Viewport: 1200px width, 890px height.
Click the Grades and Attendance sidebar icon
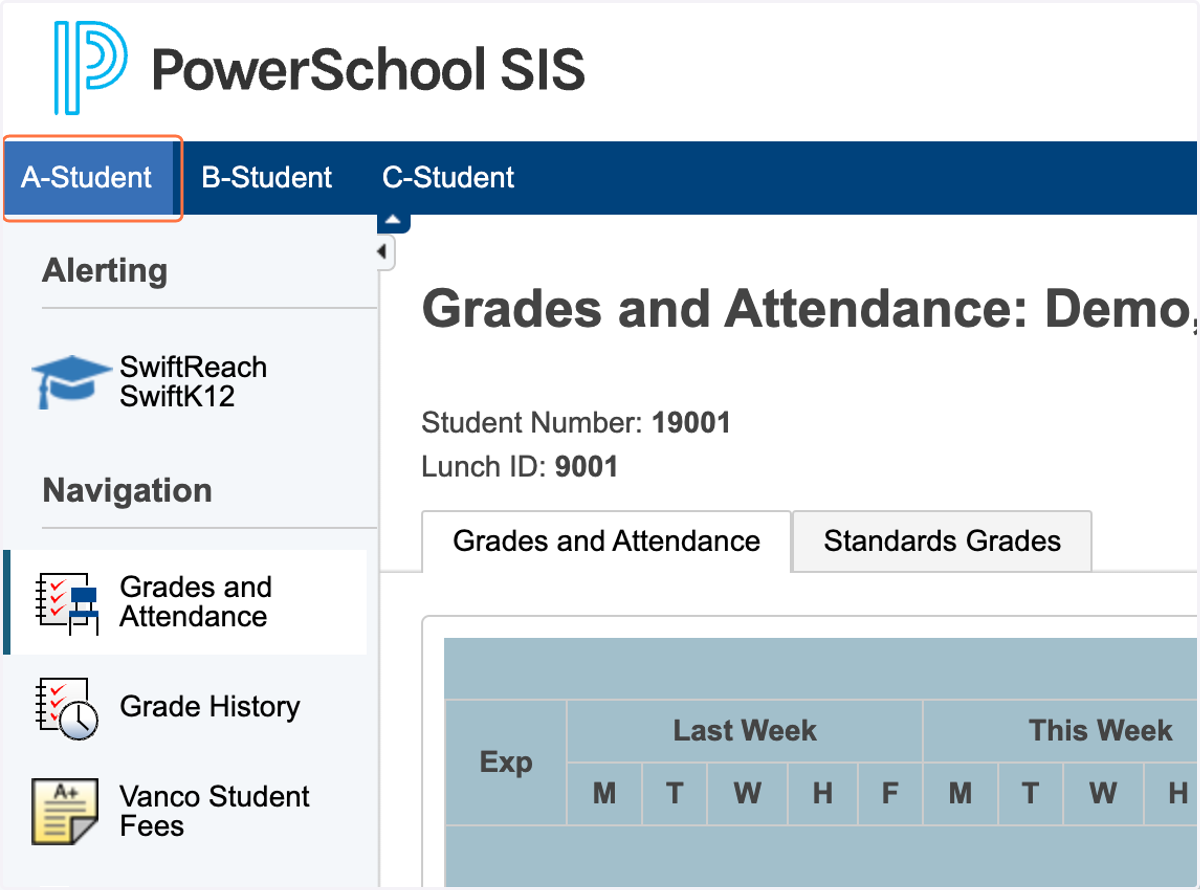pyautogui.click(x=66, y=603)
